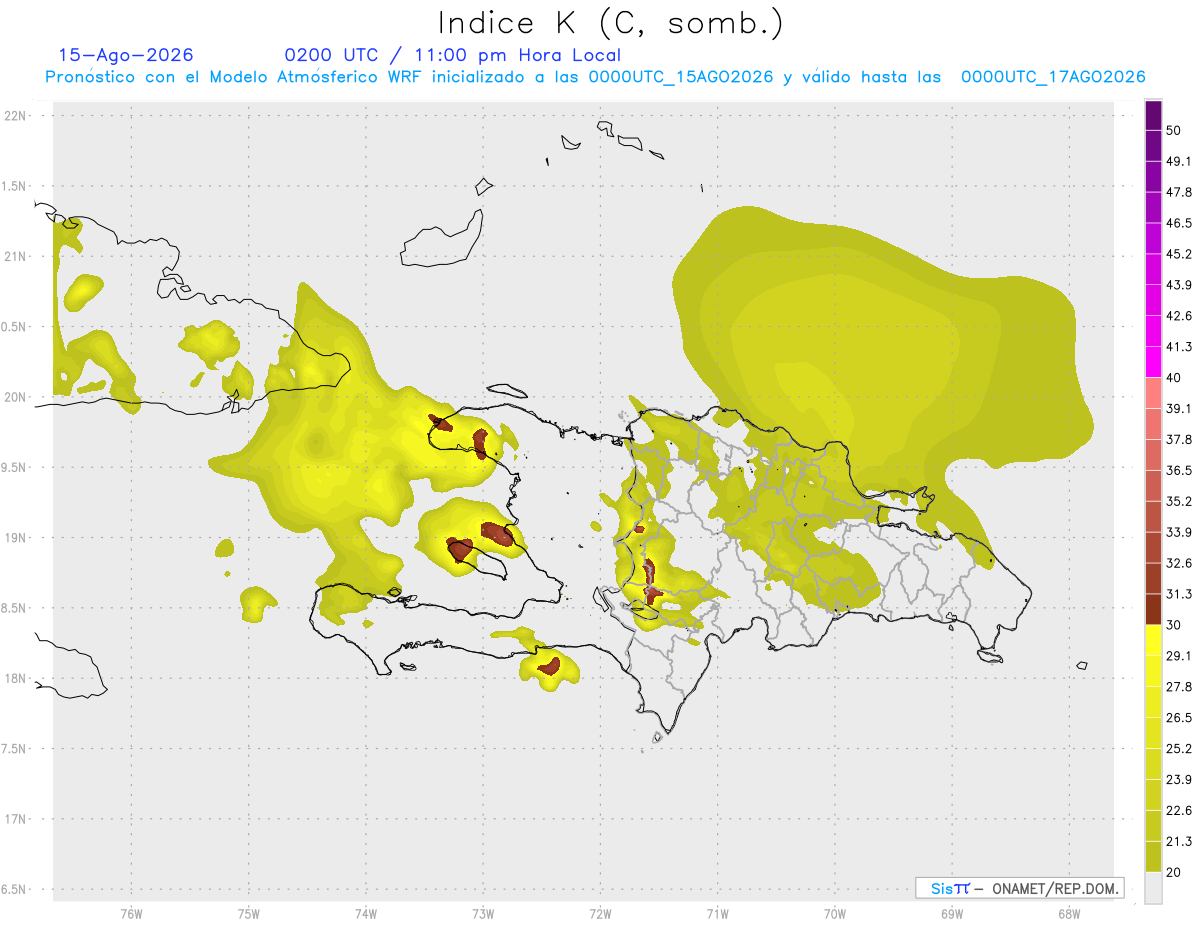The width and height of the screenshot is (1200, 927).
Task: Click the '20' label at the scale bottom
Action: tap(1175, 871)
